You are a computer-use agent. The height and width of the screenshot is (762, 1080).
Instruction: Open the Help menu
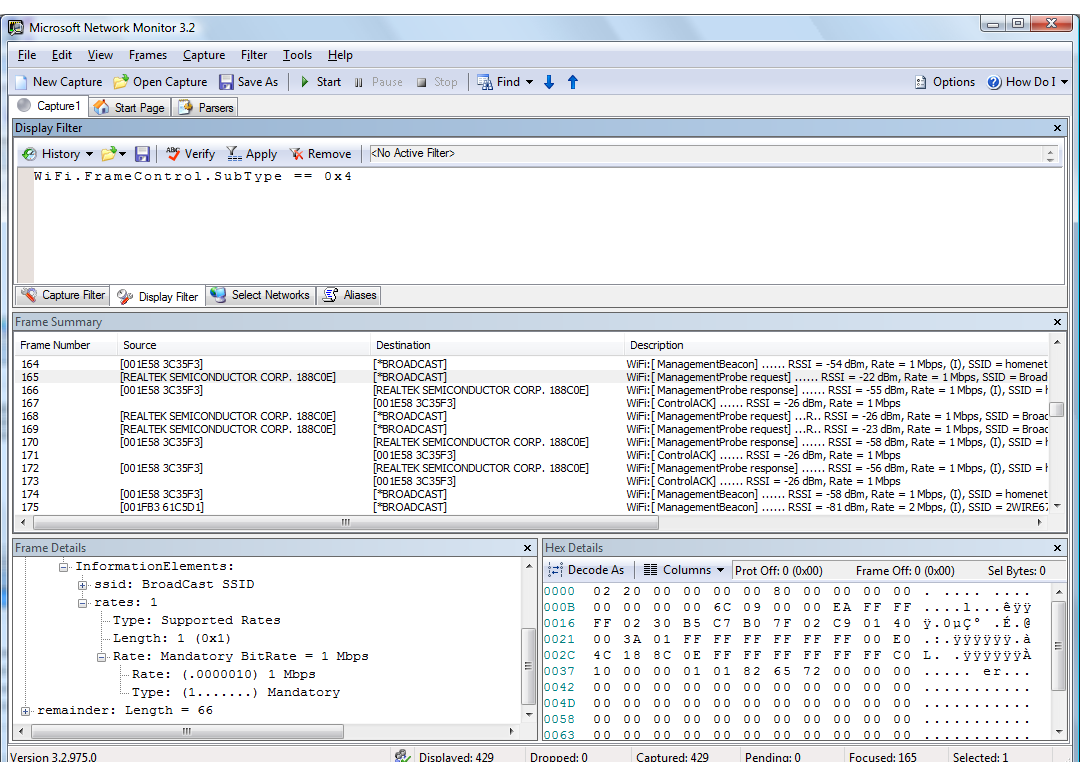pos(340,55)
